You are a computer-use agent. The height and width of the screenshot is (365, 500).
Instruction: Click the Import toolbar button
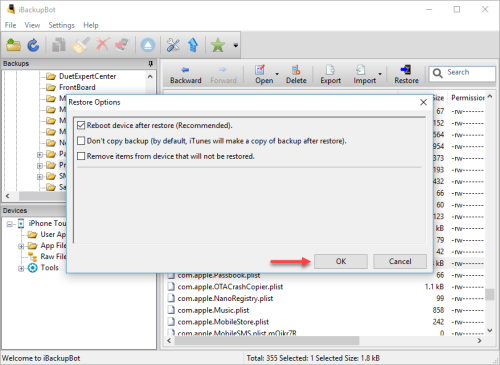point(364,75)
